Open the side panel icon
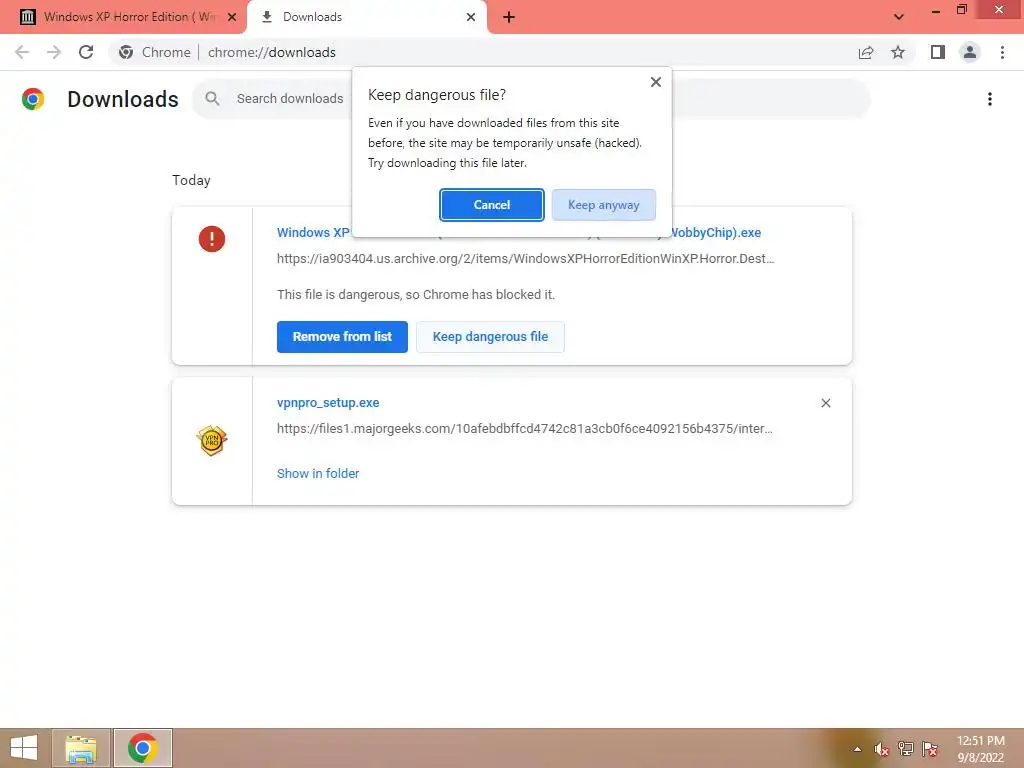 click(938, 52)
